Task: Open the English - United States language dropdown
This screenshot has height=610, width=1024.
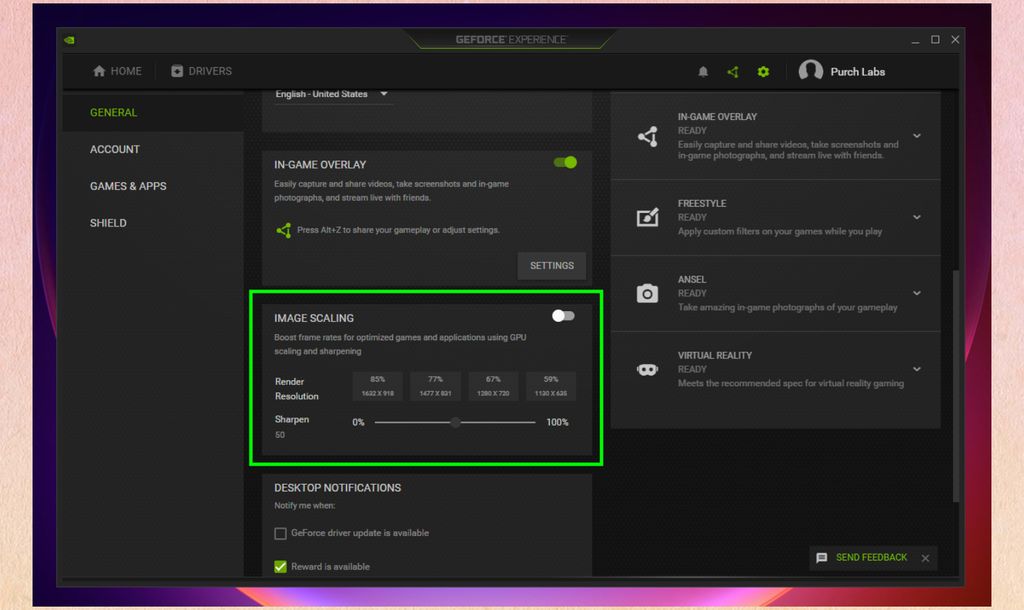Action: [x=330, y=93]
